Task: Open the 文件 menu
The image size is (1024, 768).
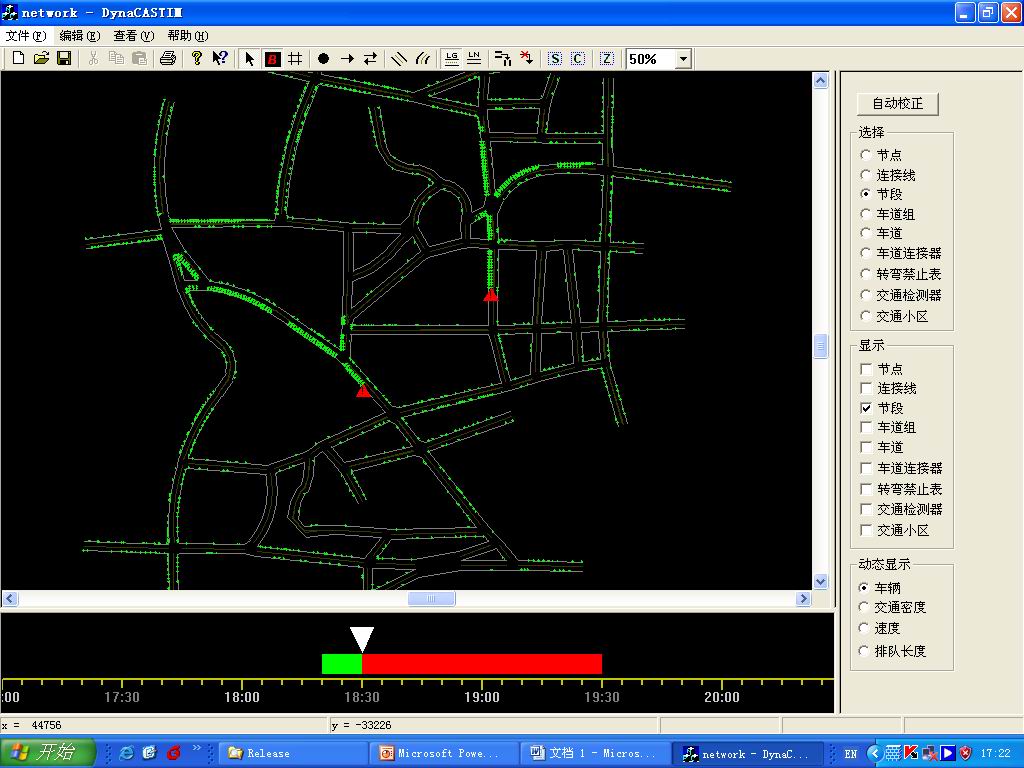Action: click(25, 36)
